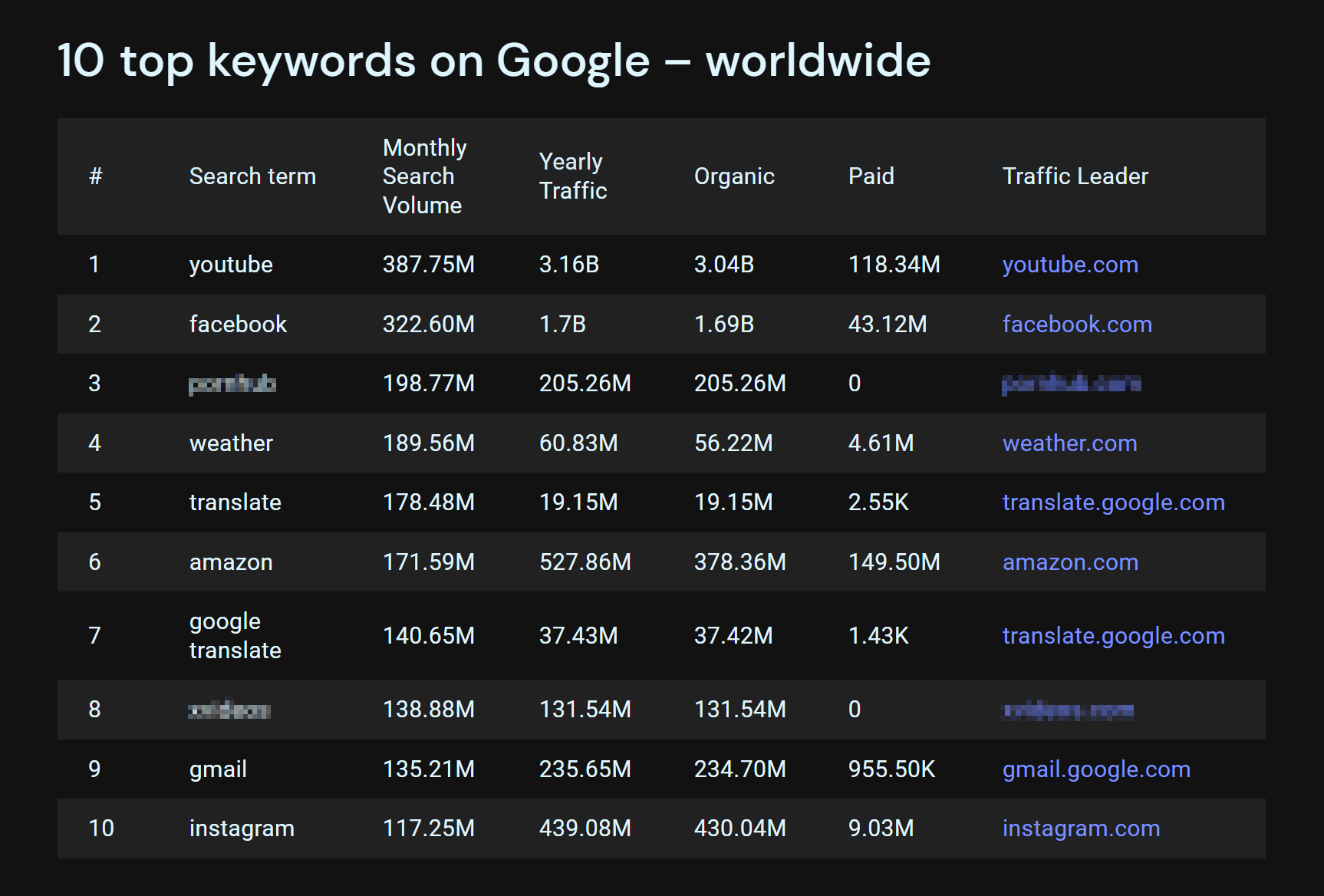Click the yearly traffic value 37.43M
Image resolution: width=1324 pixels, height=896 pixels.
(578, 636)
